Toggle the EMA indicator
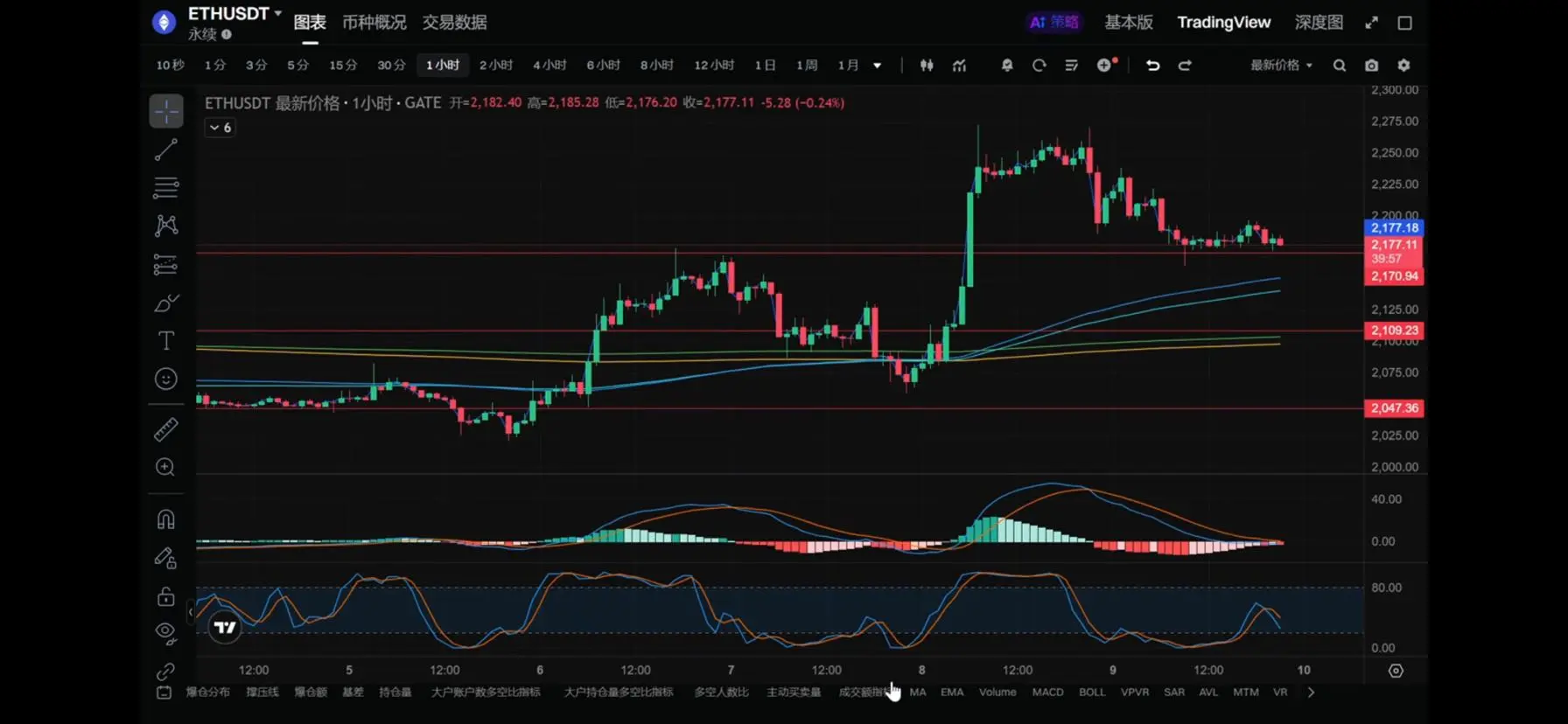The image size is (1568, 724). click(952, 693)
